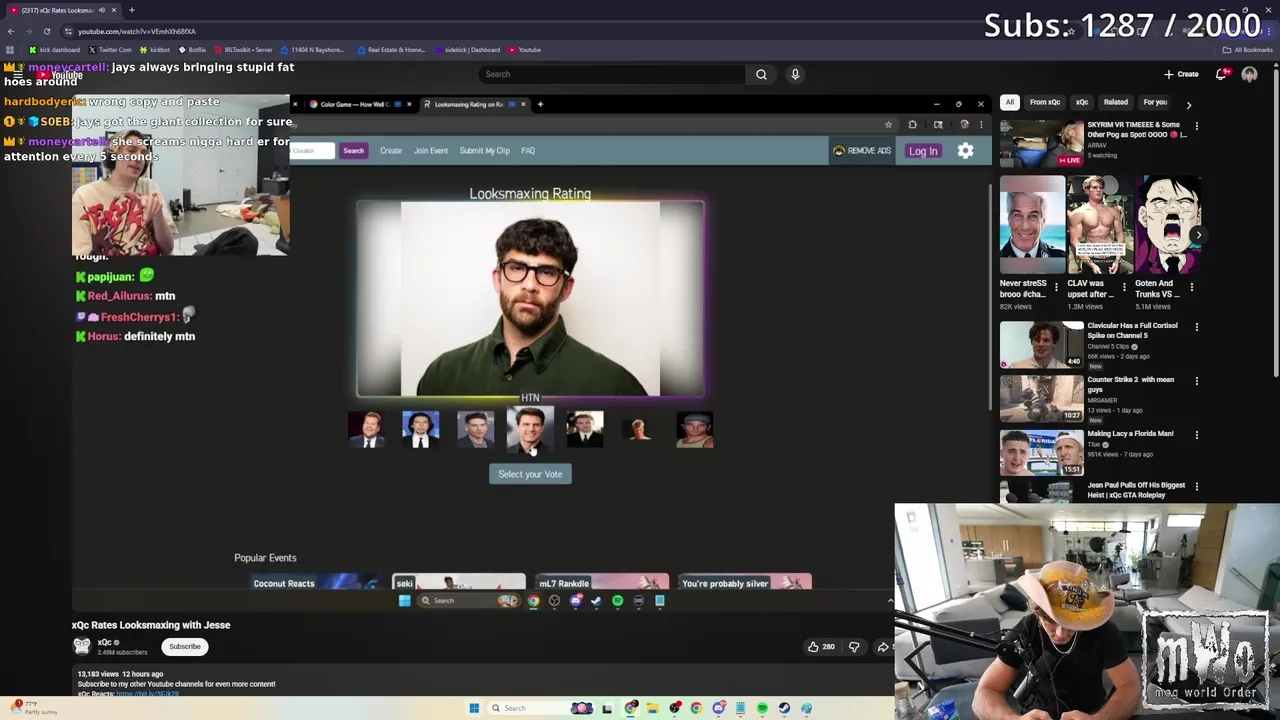Click the YouTube Create button

(x=1181, y=74)
